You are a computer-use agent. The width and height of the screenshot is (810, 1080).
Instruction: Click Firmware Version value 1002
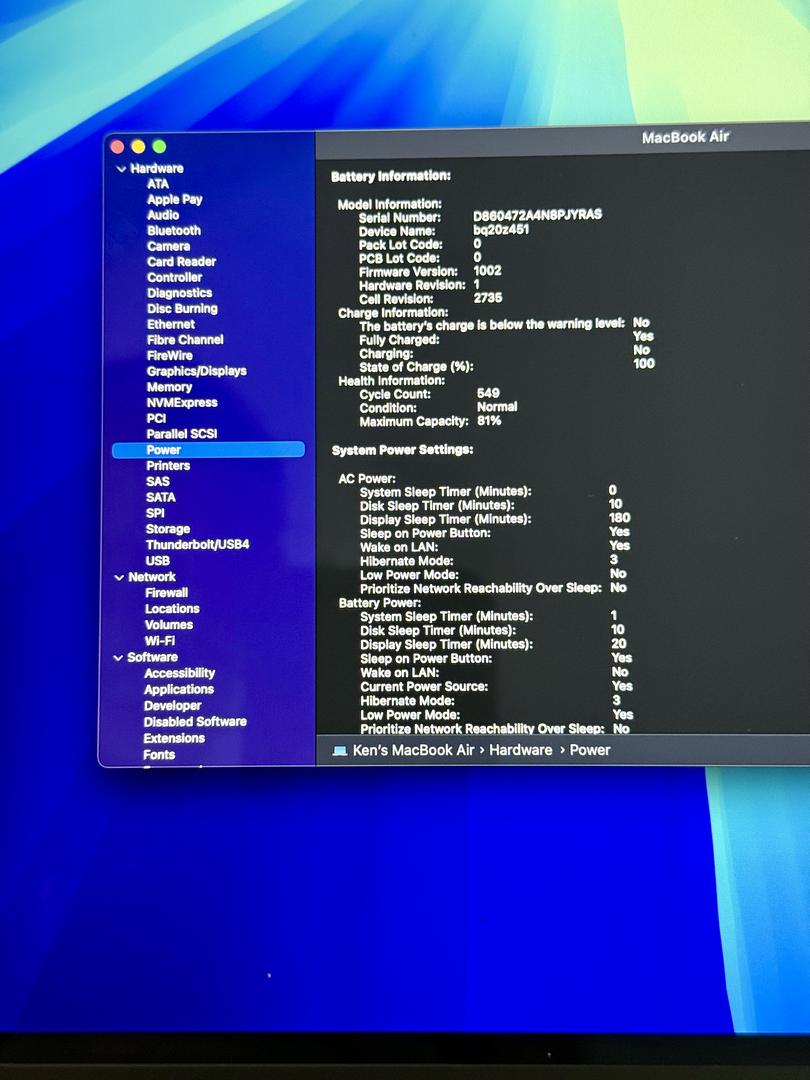[487, 271]
